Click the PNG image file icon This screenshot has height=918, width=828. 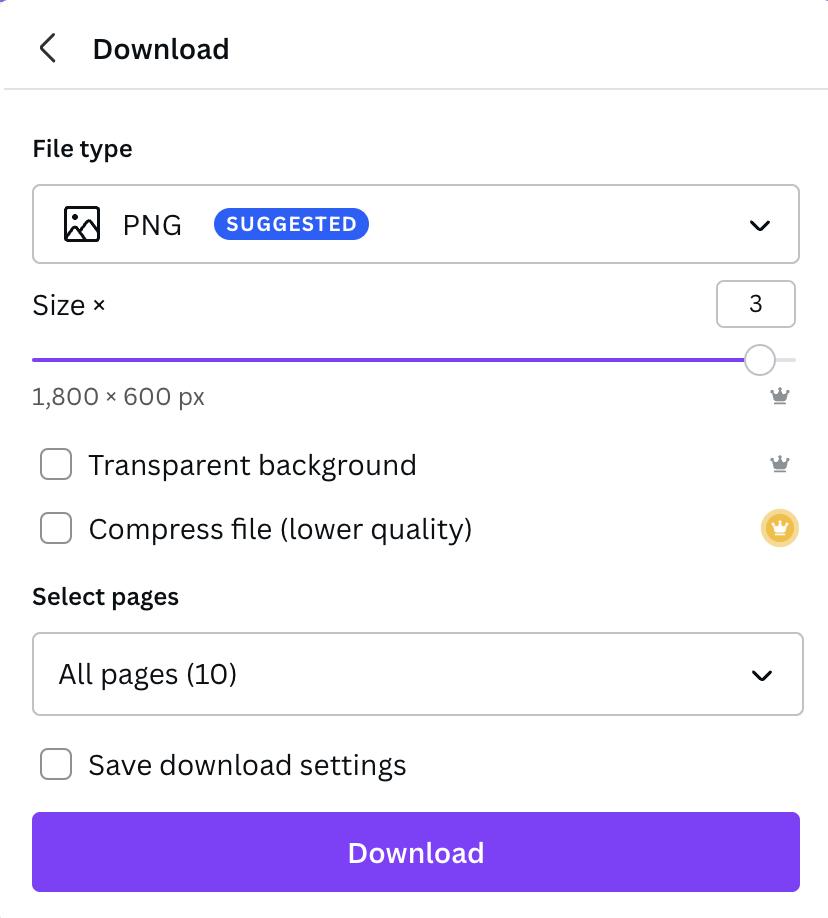(x=82, y=224)
